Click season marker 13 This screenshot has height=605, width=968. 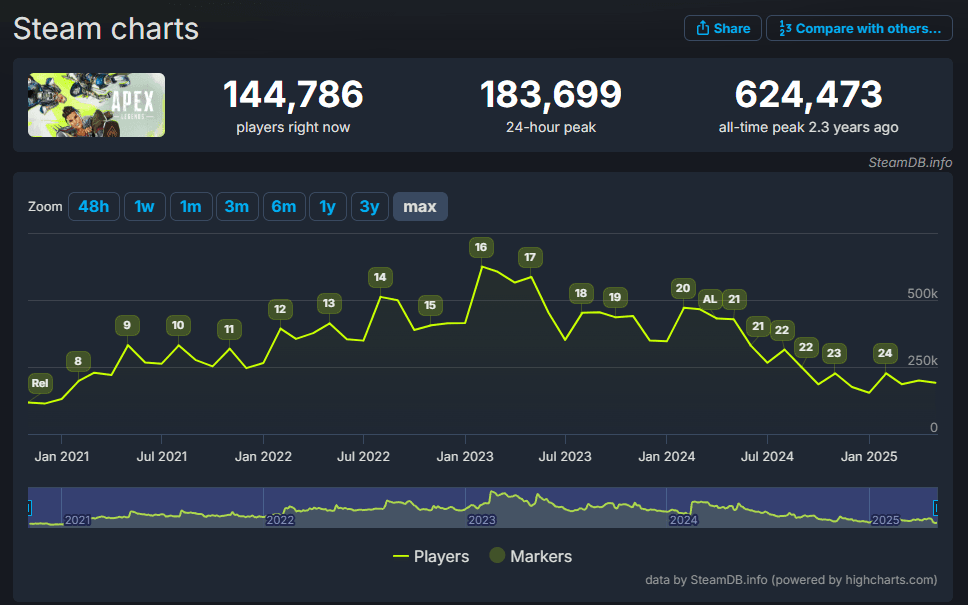pos(329,303)
